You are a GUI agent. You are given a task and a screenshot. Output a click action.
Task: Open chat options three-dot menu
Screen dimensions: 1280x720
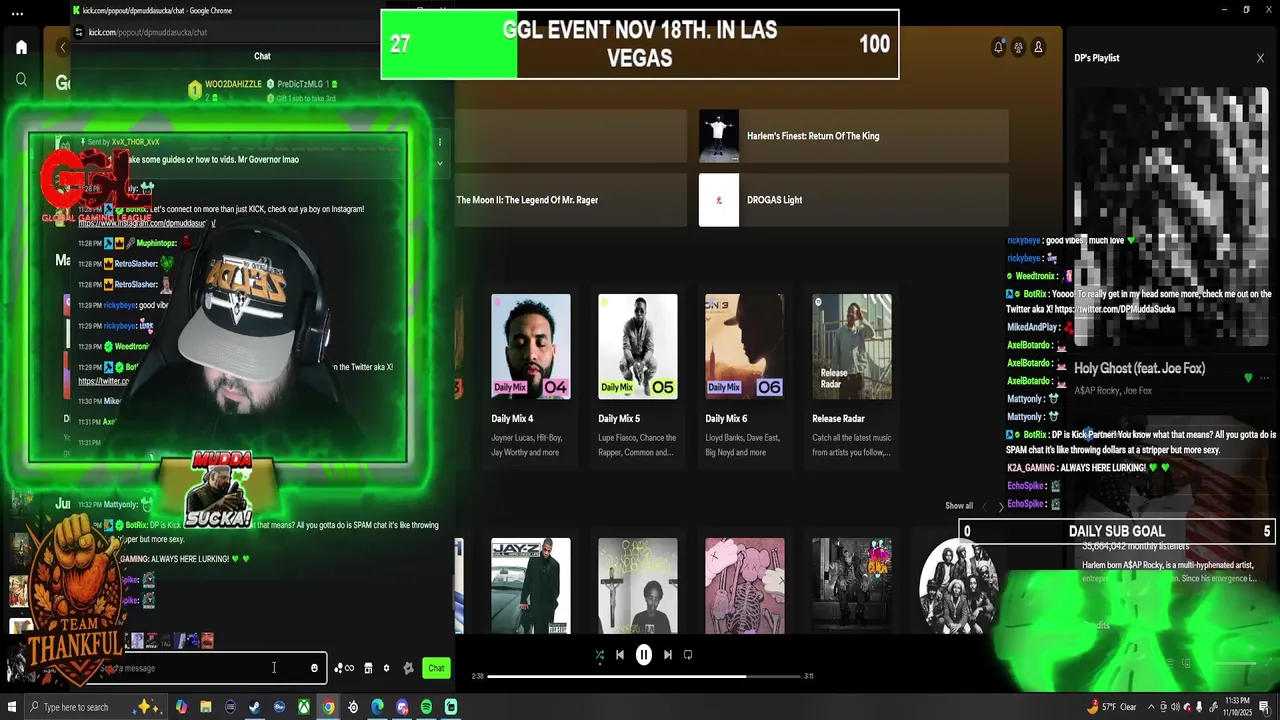click(439, 142)
